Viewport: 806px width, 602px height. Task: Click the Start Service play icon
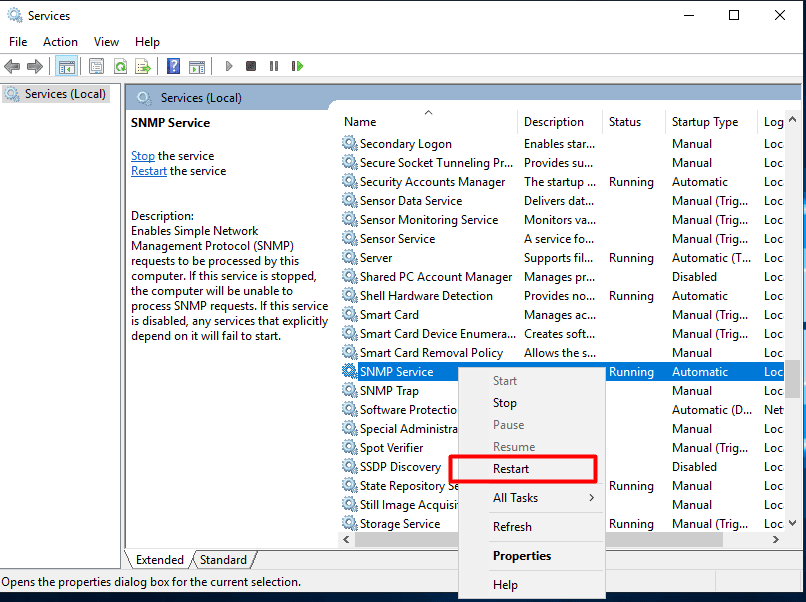click(229, 66)
